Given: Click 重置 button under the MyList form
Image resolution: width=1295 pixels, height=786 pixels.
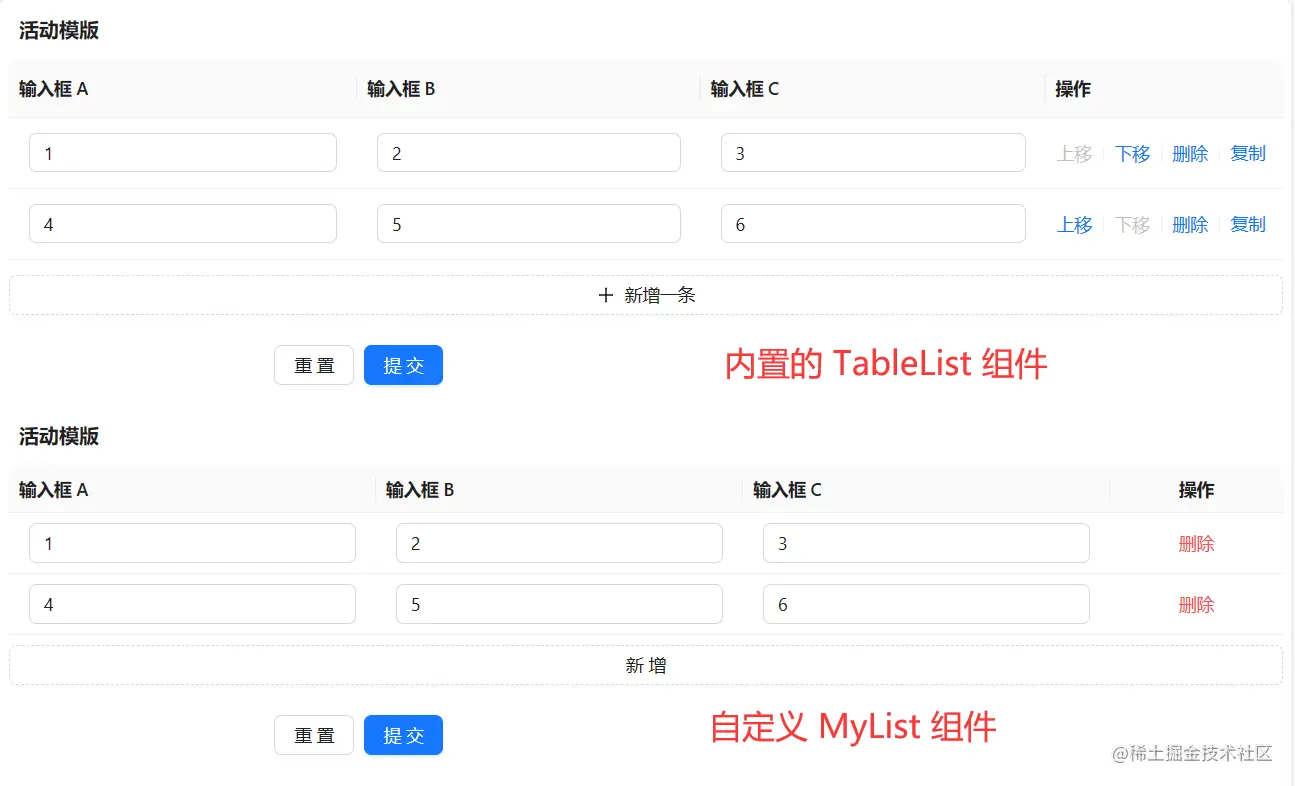Looking at the screenshot, I should 314,735.
